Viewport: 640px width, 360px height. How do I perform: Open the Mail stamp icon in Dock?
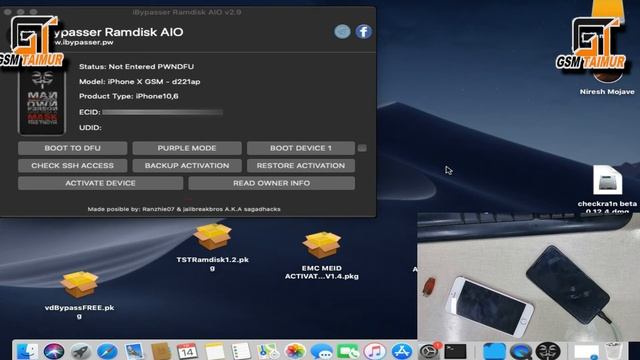coord(134,351)
